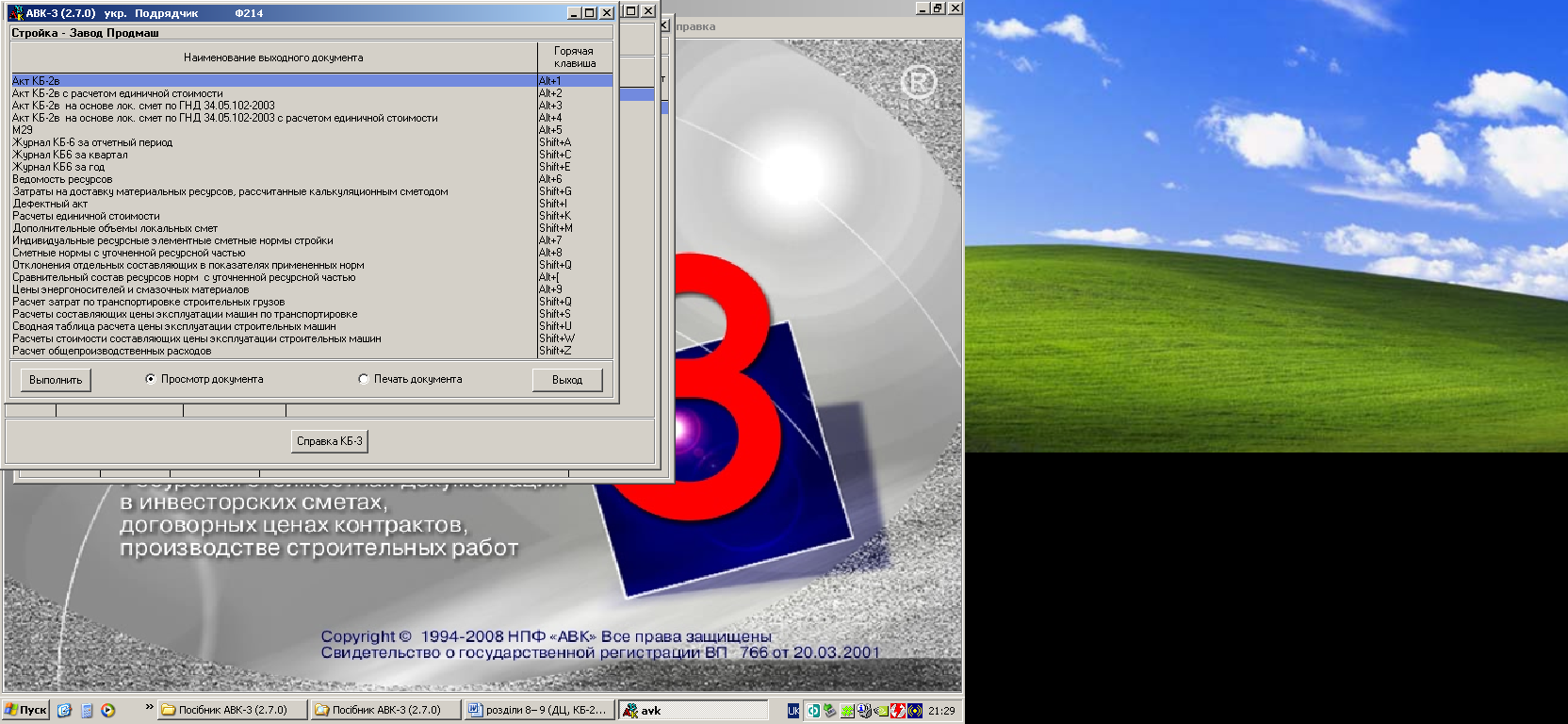
Task: Click the green grid tray icon
Action: pos(847,711)
